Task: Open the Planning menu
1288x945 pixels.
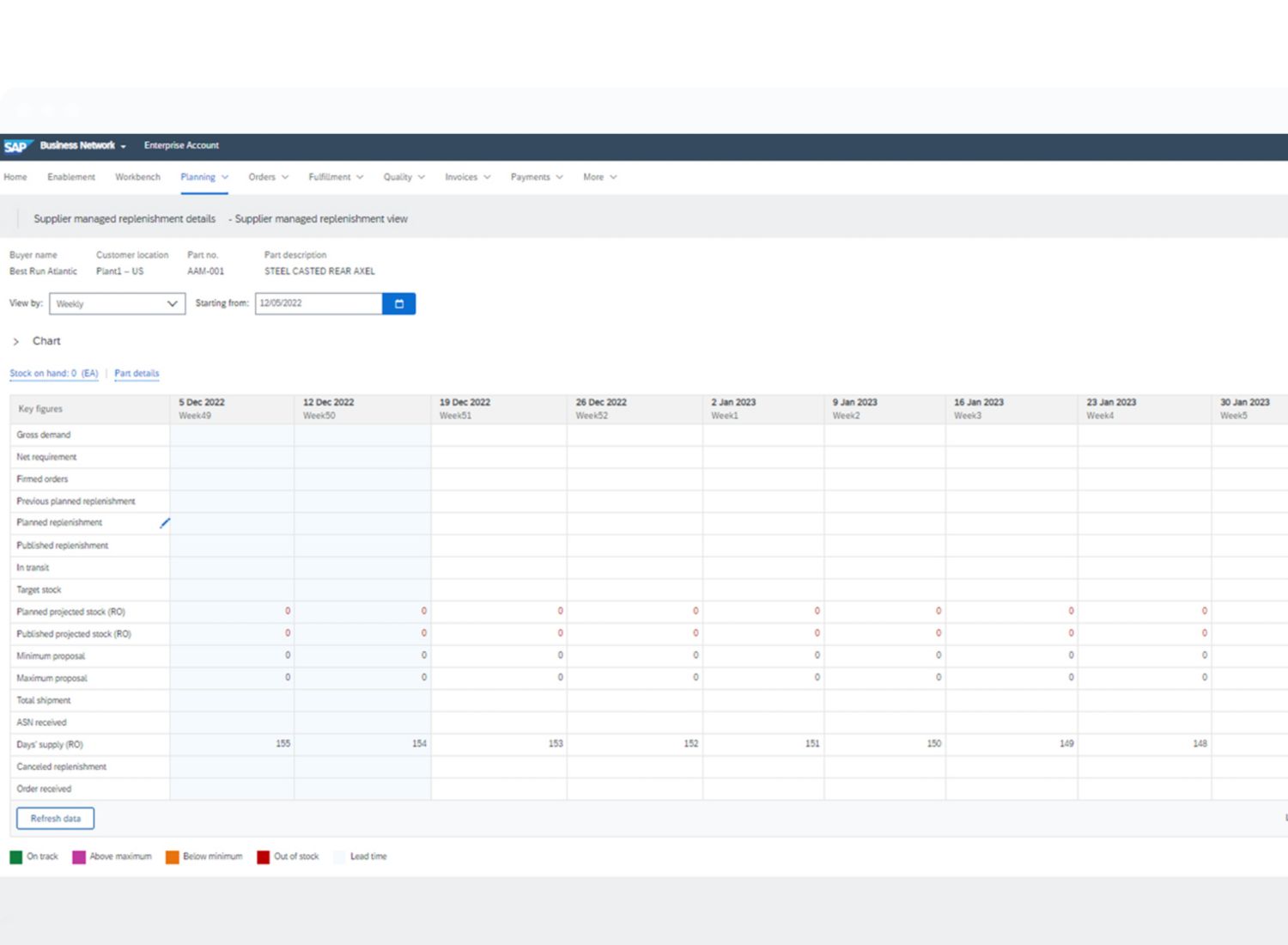Action: (x=204, y=177)
